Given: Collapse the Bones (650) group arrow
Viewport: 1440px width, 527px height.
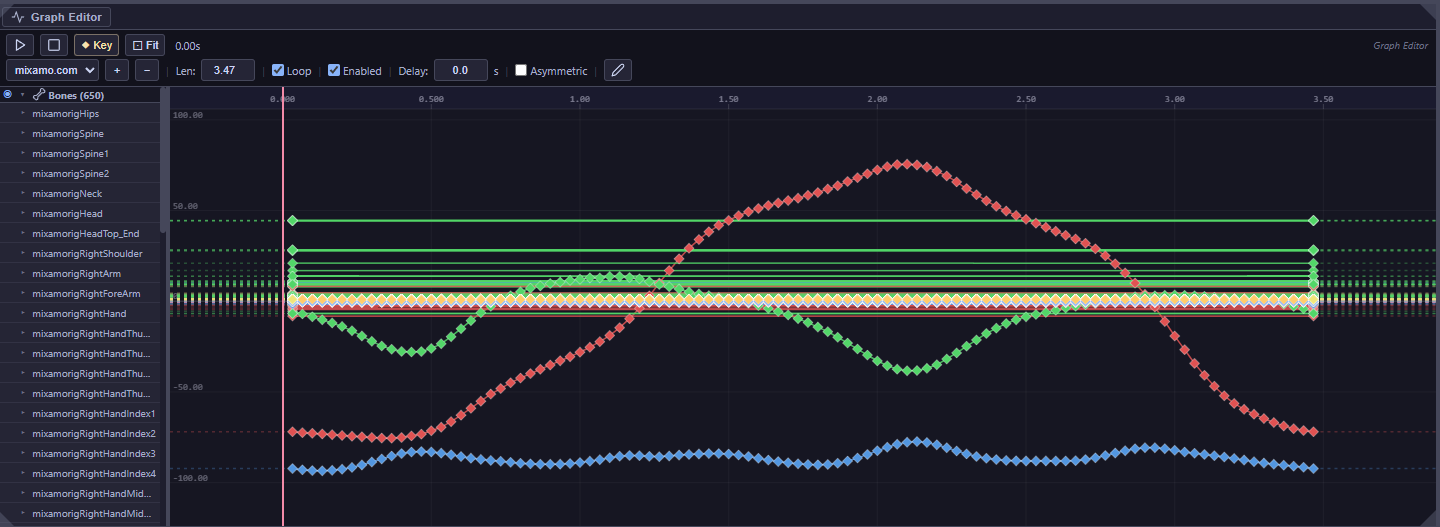Looking at the screenshot, I should tap(22, 95).
